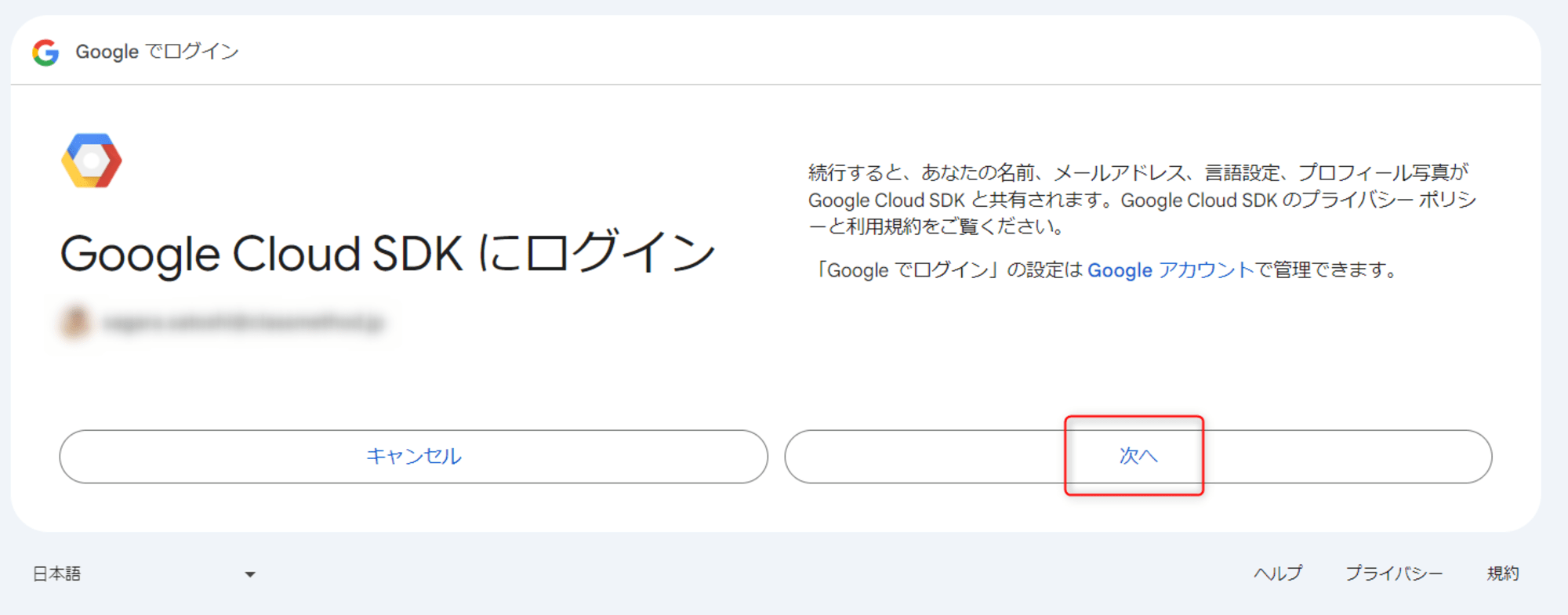Click the Google Cloud SDK hexagon logo

pyautogui.click(x=92, y=161)
